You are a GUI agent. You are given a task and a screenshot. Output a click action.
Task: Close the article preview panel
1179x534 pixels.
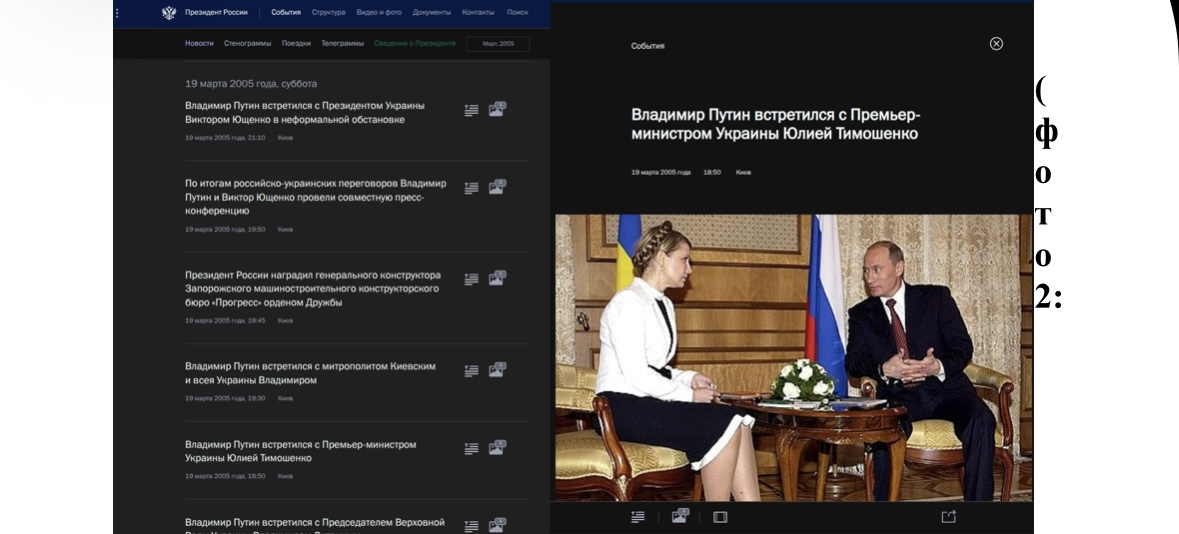click(996, 44)
